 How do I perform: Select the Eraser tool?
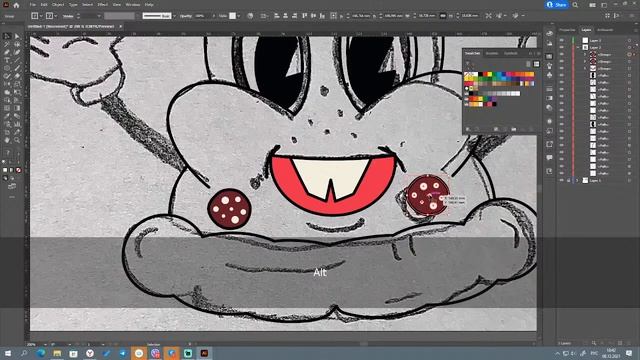[17, 76]
